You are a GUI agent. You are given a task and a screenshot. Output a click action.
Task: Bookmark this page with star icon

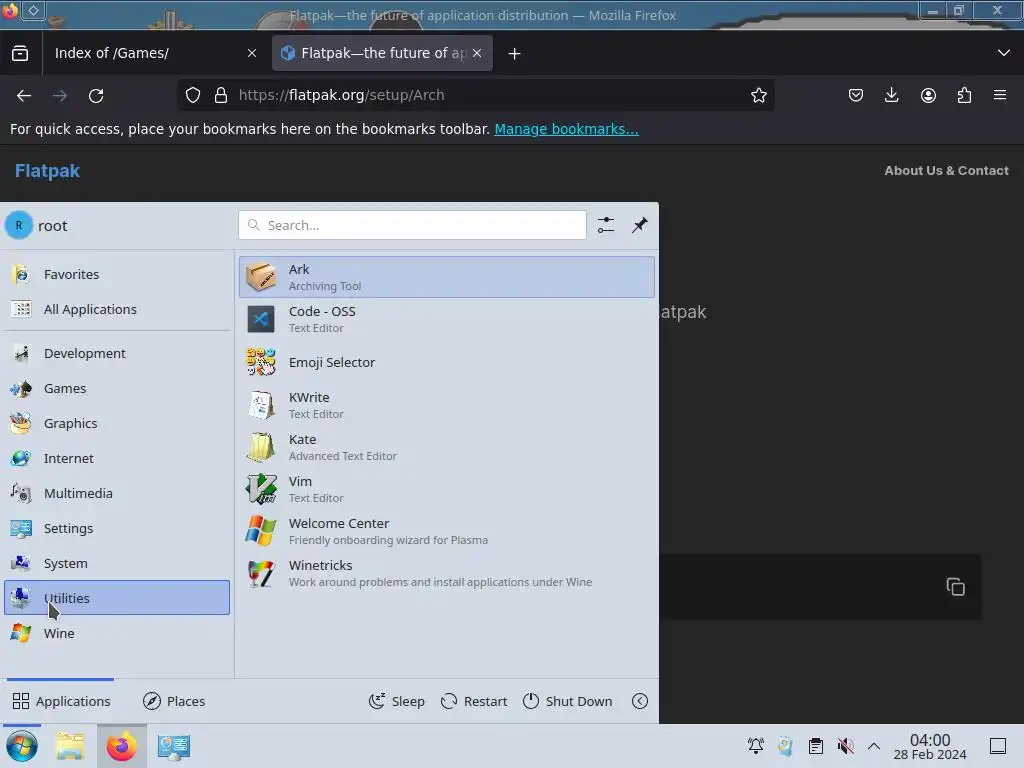point(759,95)
